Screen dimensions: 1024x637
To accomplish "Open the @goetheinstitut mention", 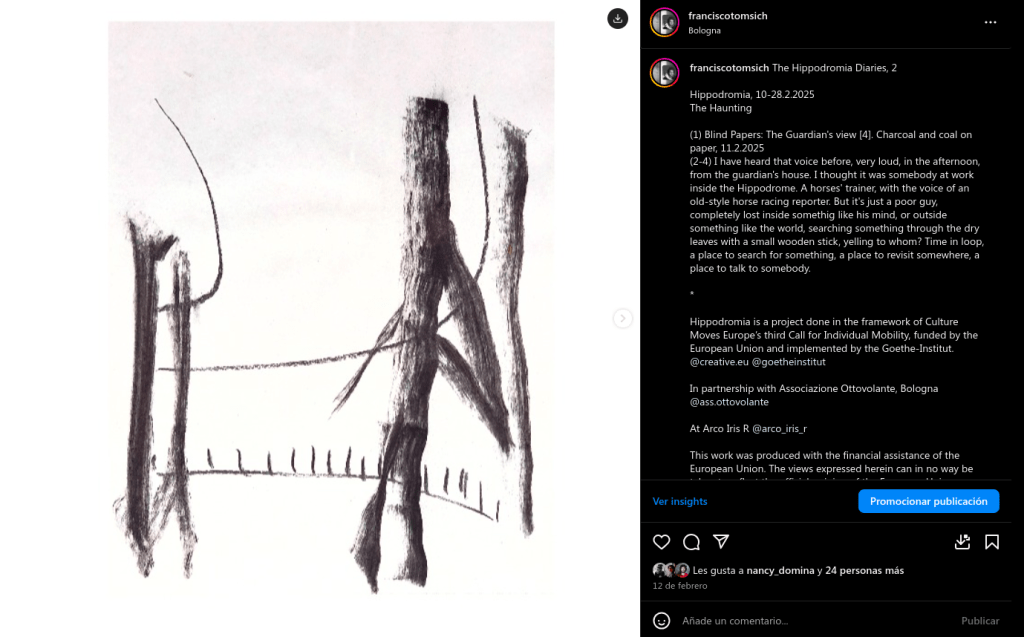I will point(788,362).
